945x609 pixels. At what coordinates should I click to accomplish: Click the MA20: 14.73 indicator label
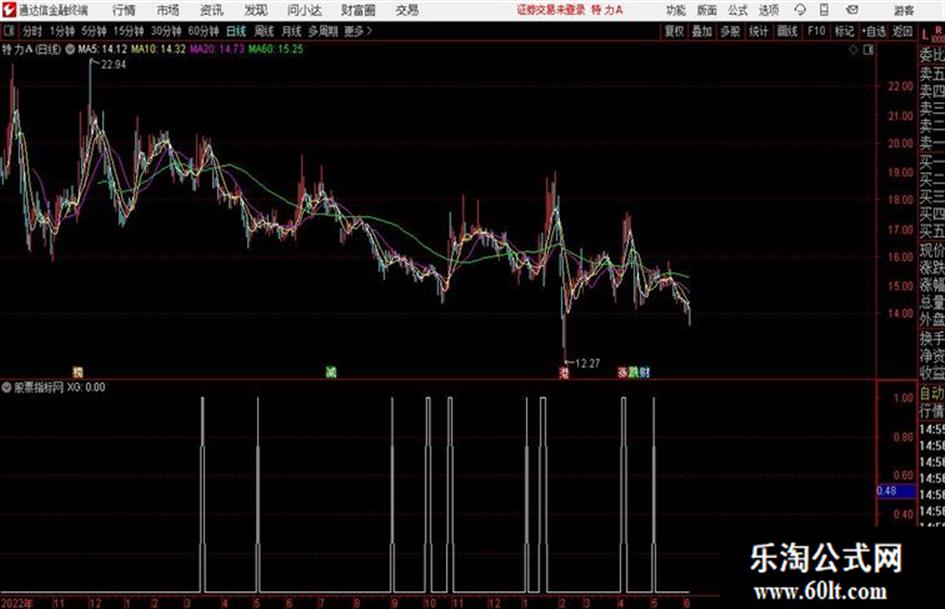217,49
